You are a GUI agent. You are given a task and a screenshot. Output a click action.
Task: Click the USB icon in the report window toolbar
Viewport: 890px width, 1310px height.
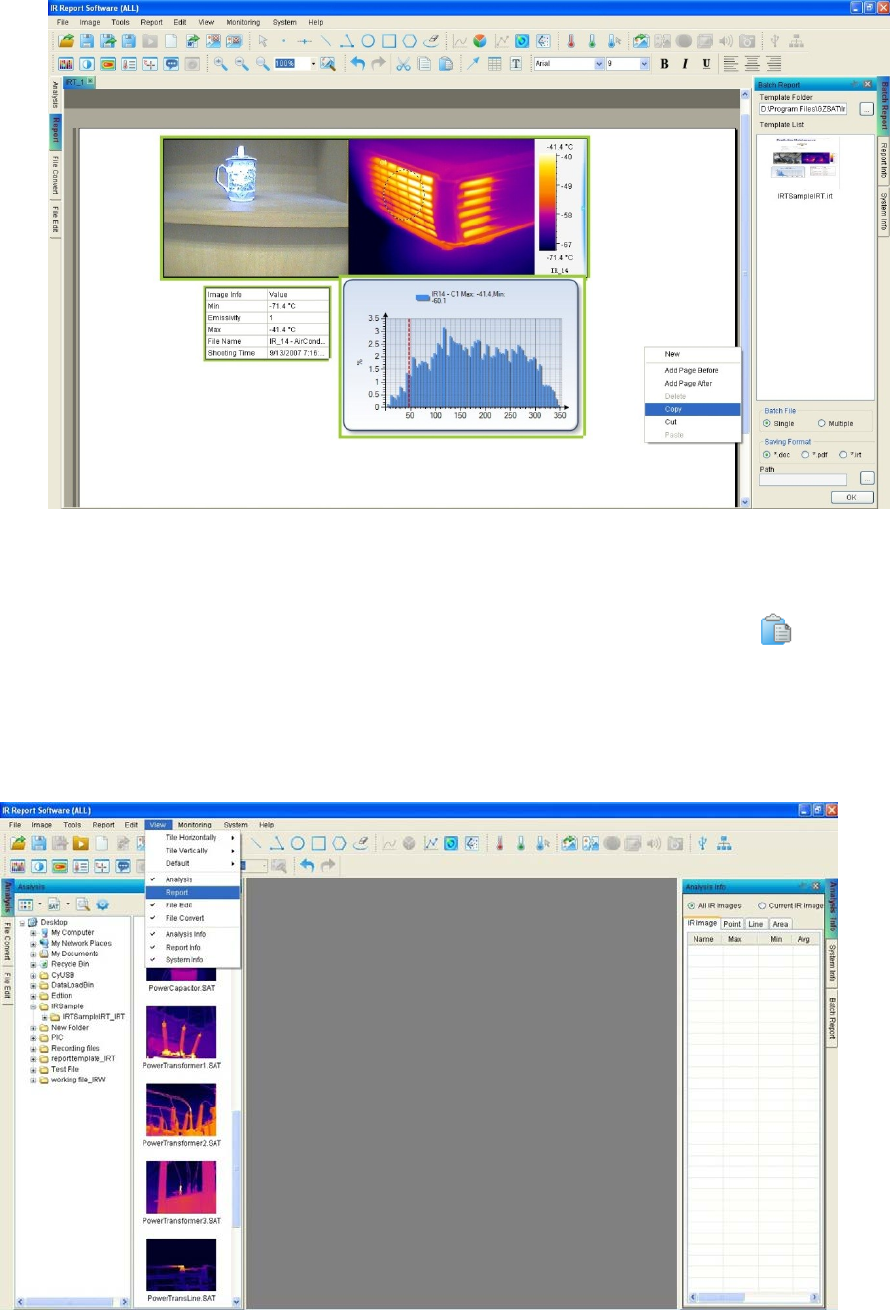coord(775,41)
